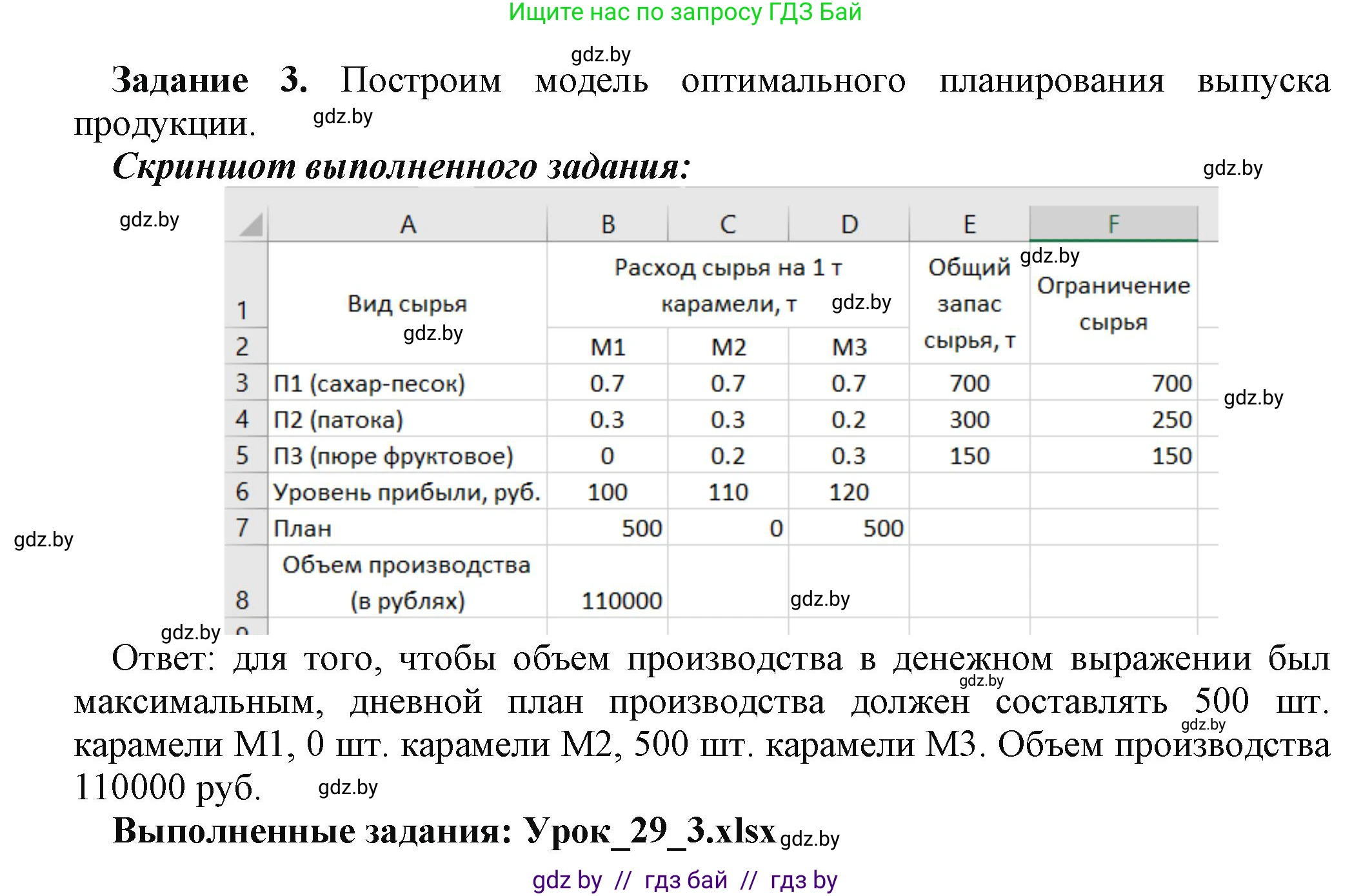The height and width of the screenshot is (896, 1372).
Task: Click the plan value 500 under M1
Action: point(642,528)
